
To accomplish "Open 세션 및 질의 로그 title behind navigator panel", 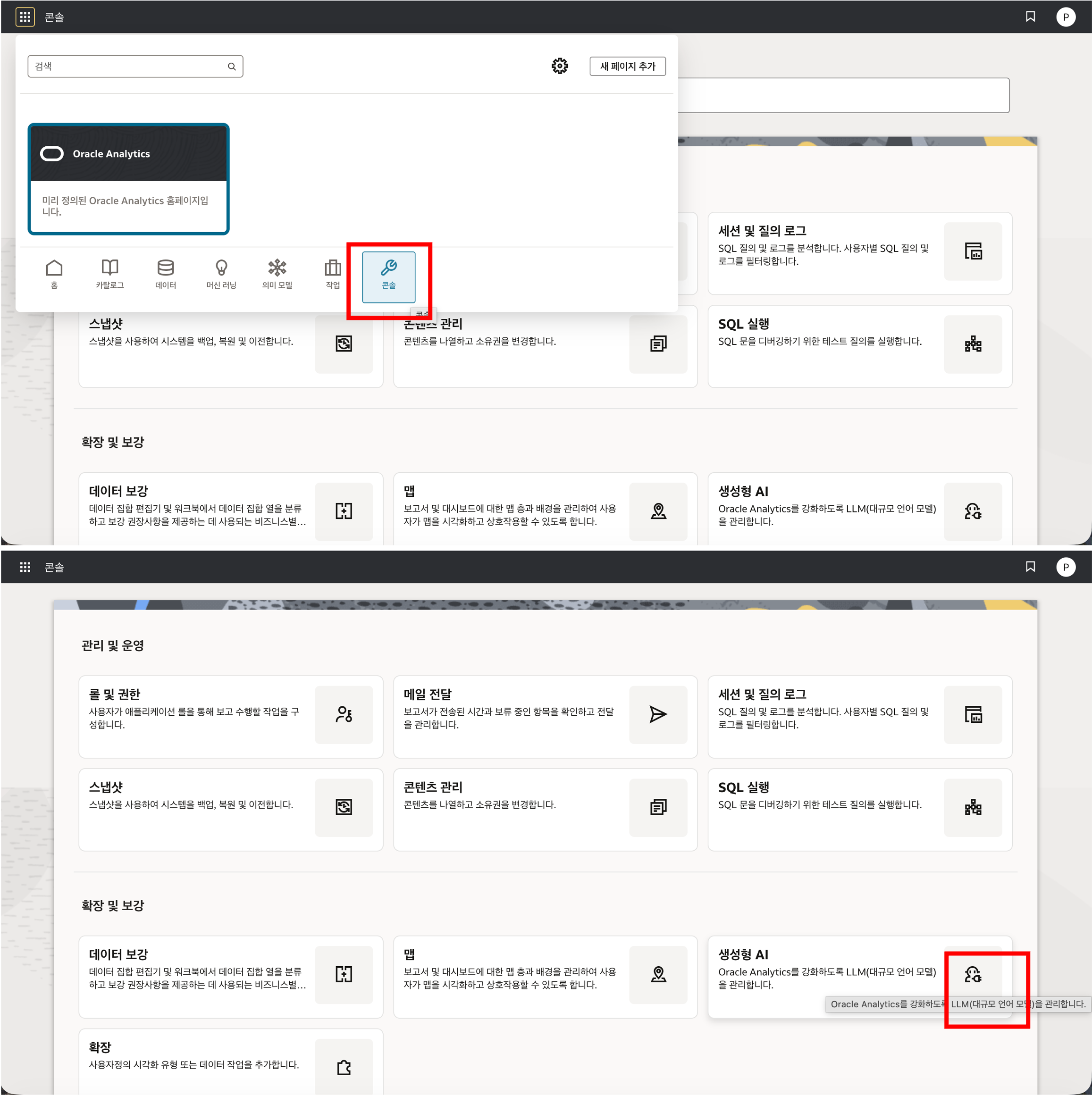I will 762,231.
